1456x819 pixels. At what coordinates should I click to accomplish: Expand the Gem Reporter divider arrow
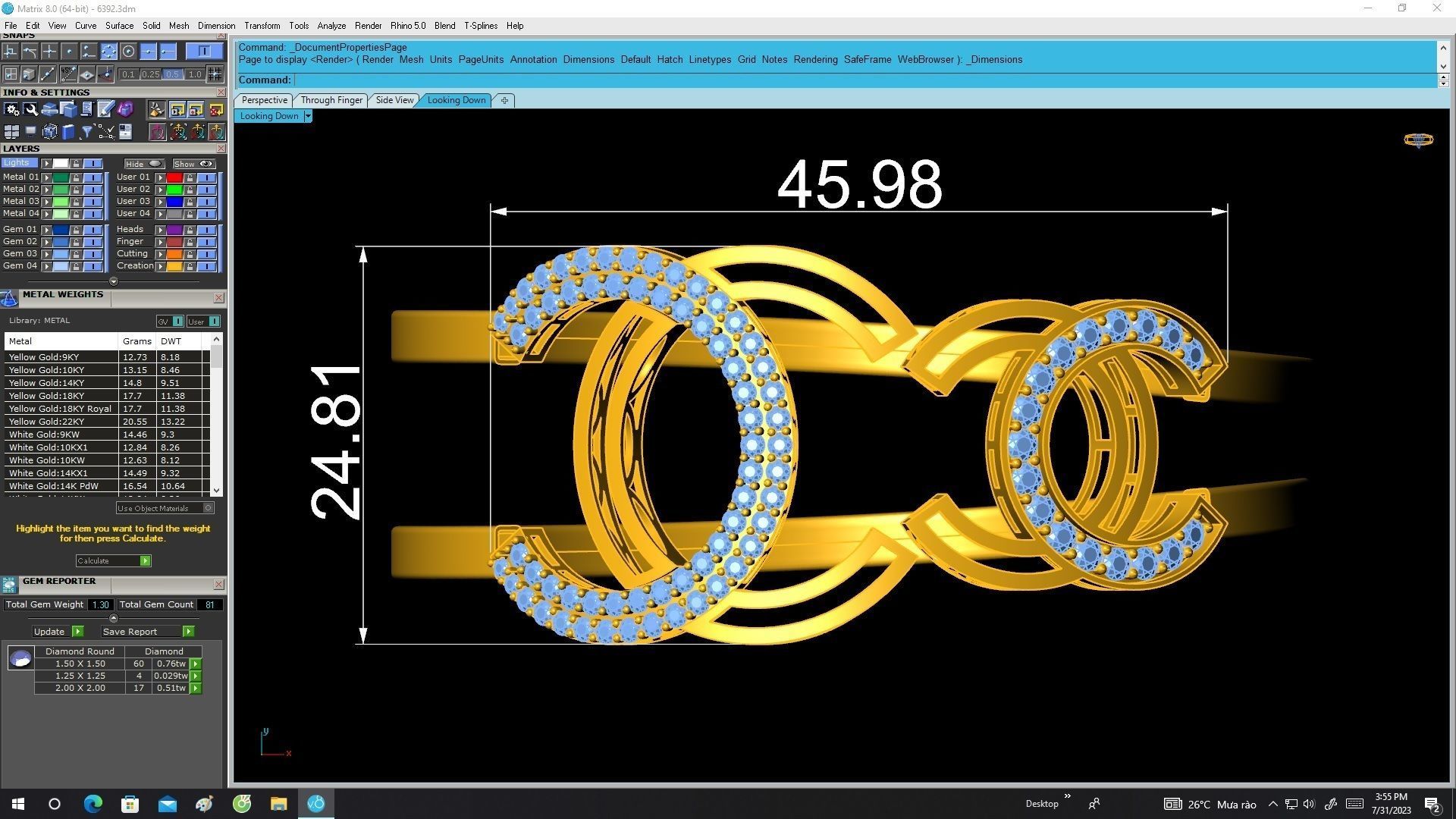coord(114,618)
